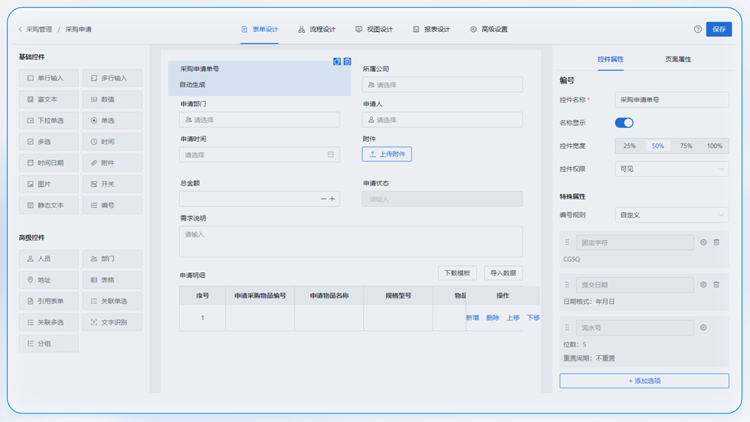Select the 关联单选 control
Screen dimensions: 750x422
112,301
